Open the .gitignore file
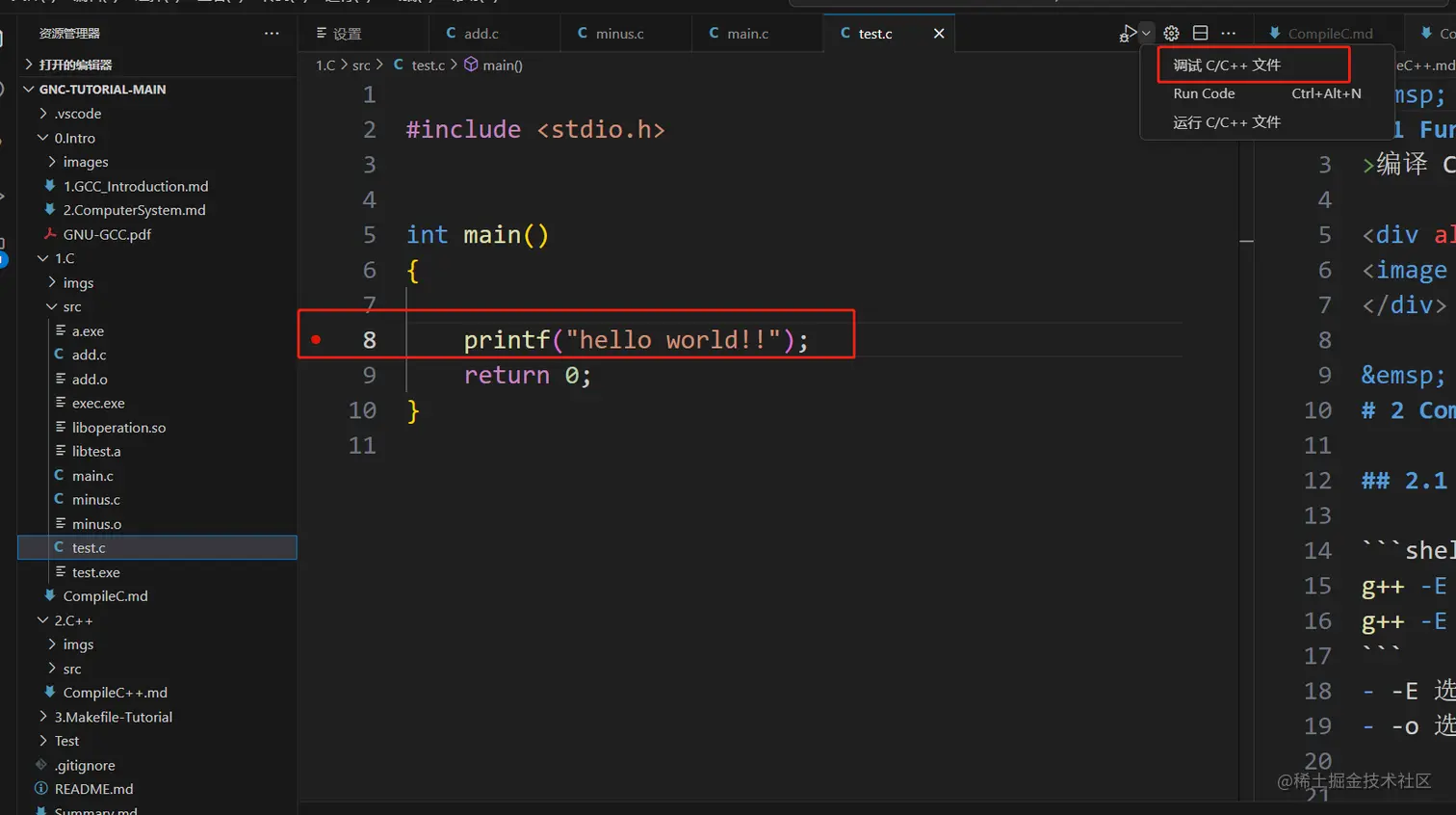Screen dimensions: 1456x815 tap(158, 765)
